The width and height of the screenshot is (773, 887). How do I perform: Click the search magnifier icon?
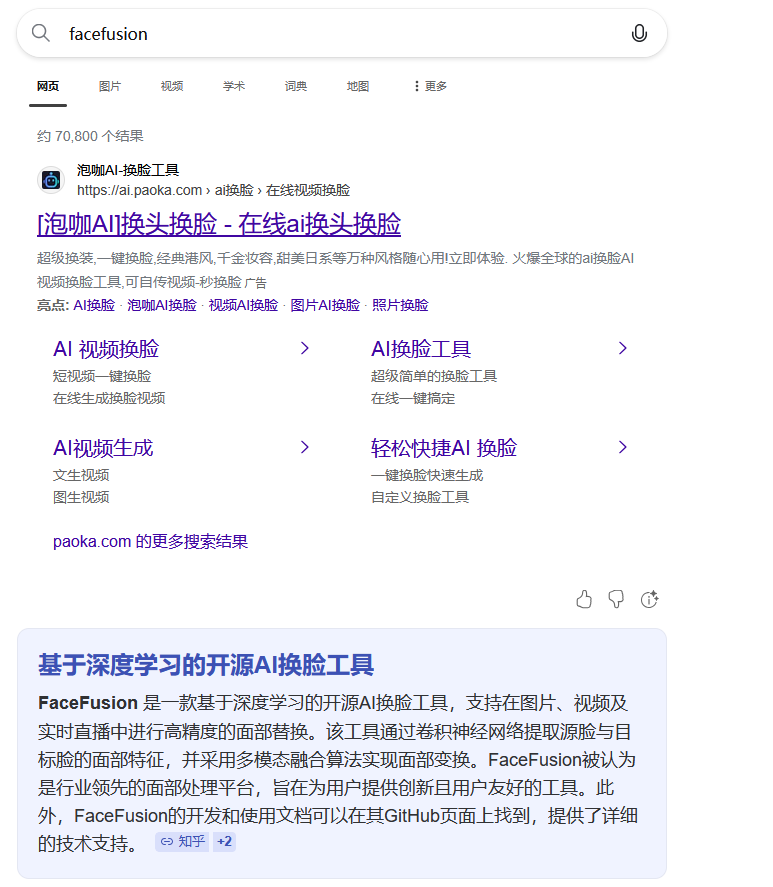[40, 33]
